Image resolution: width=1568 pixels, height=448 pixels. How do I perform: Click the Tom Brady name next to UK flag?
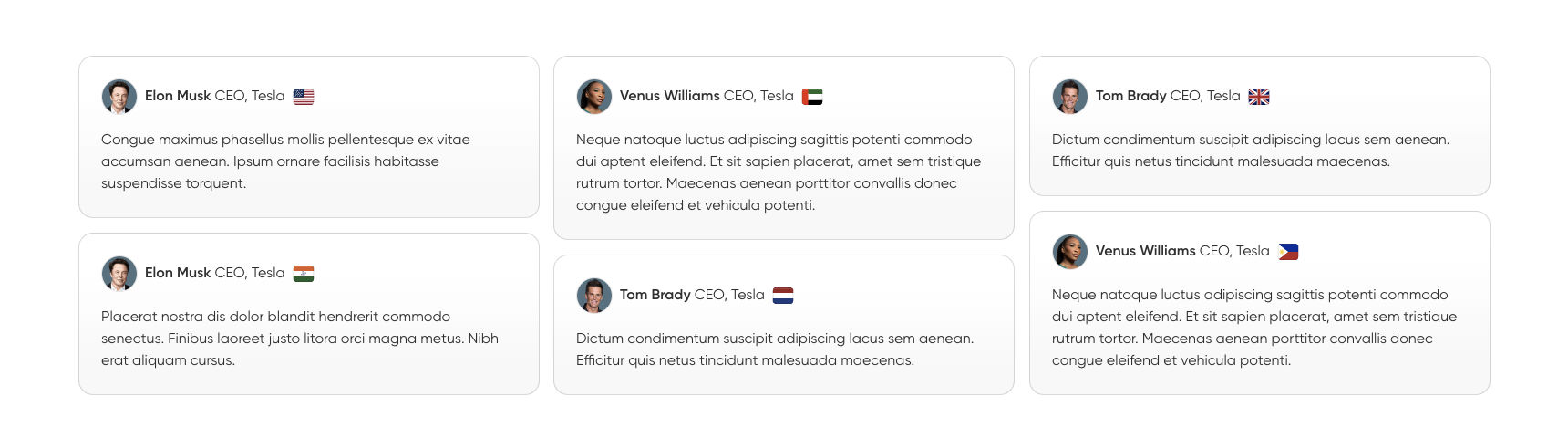pyautogui.click(x=1131, y=96)
